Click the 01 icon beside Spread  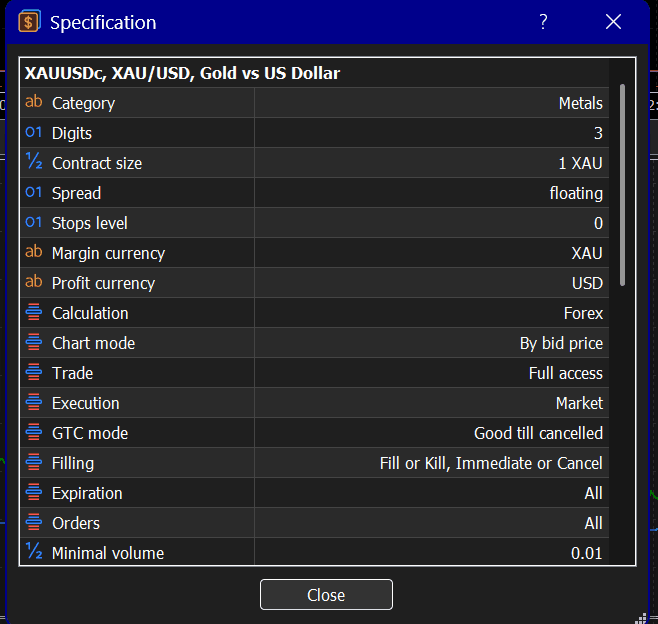(34, 192)
